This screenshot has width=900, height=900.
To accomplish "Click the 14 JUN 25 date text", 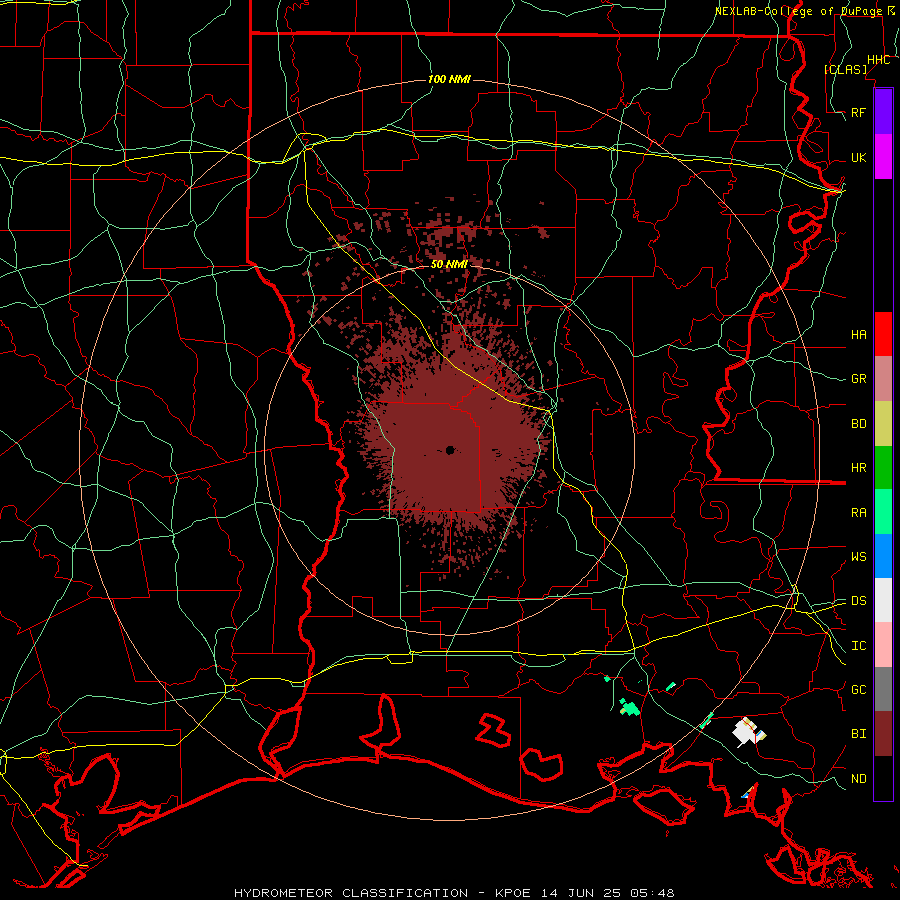I will (580, 893).
